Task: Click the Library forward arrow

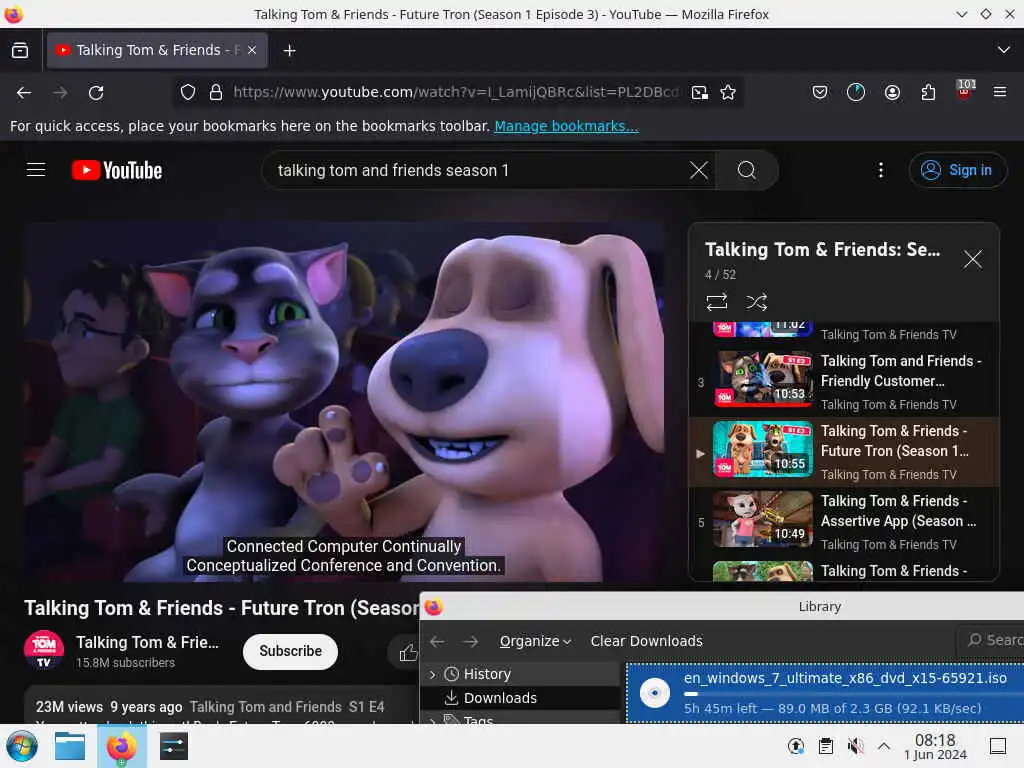Action: tap(471, 641)
